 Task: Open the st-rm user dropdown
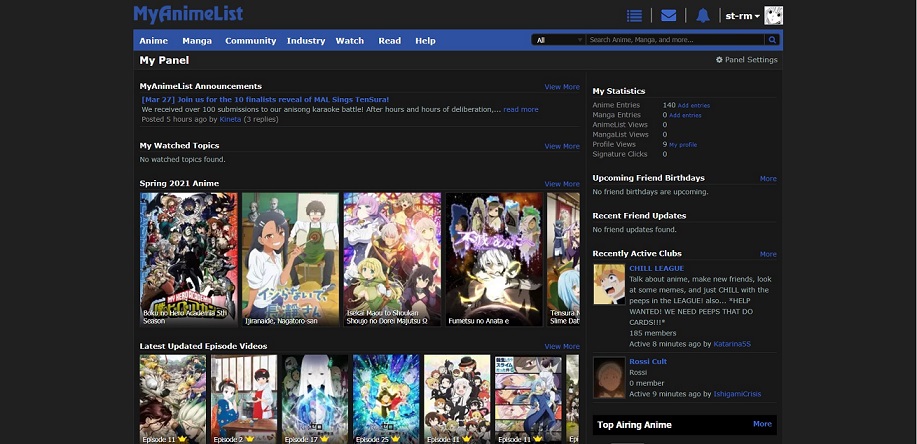coord(742,16)
